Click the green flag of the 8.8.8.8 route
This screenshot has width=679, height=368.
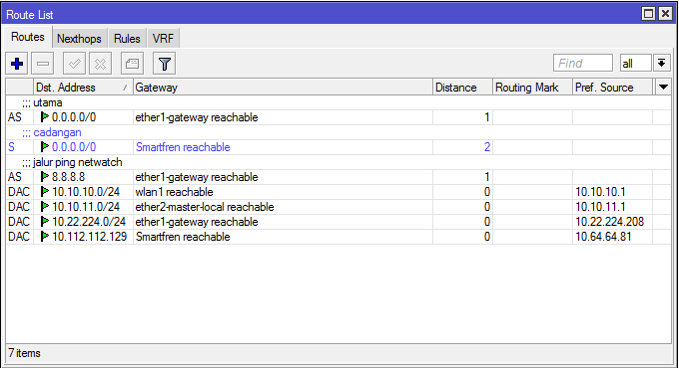45,177
